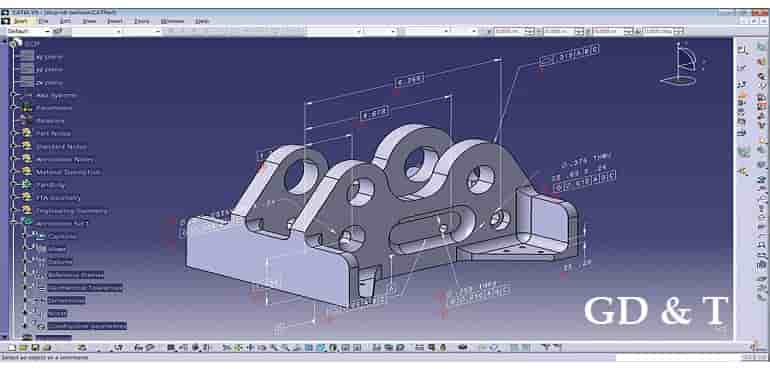Image resolution: width=770 pixels, height=370 pixels.
Task: Click the Swap Visible Space icon
Action: coord(358,348)
